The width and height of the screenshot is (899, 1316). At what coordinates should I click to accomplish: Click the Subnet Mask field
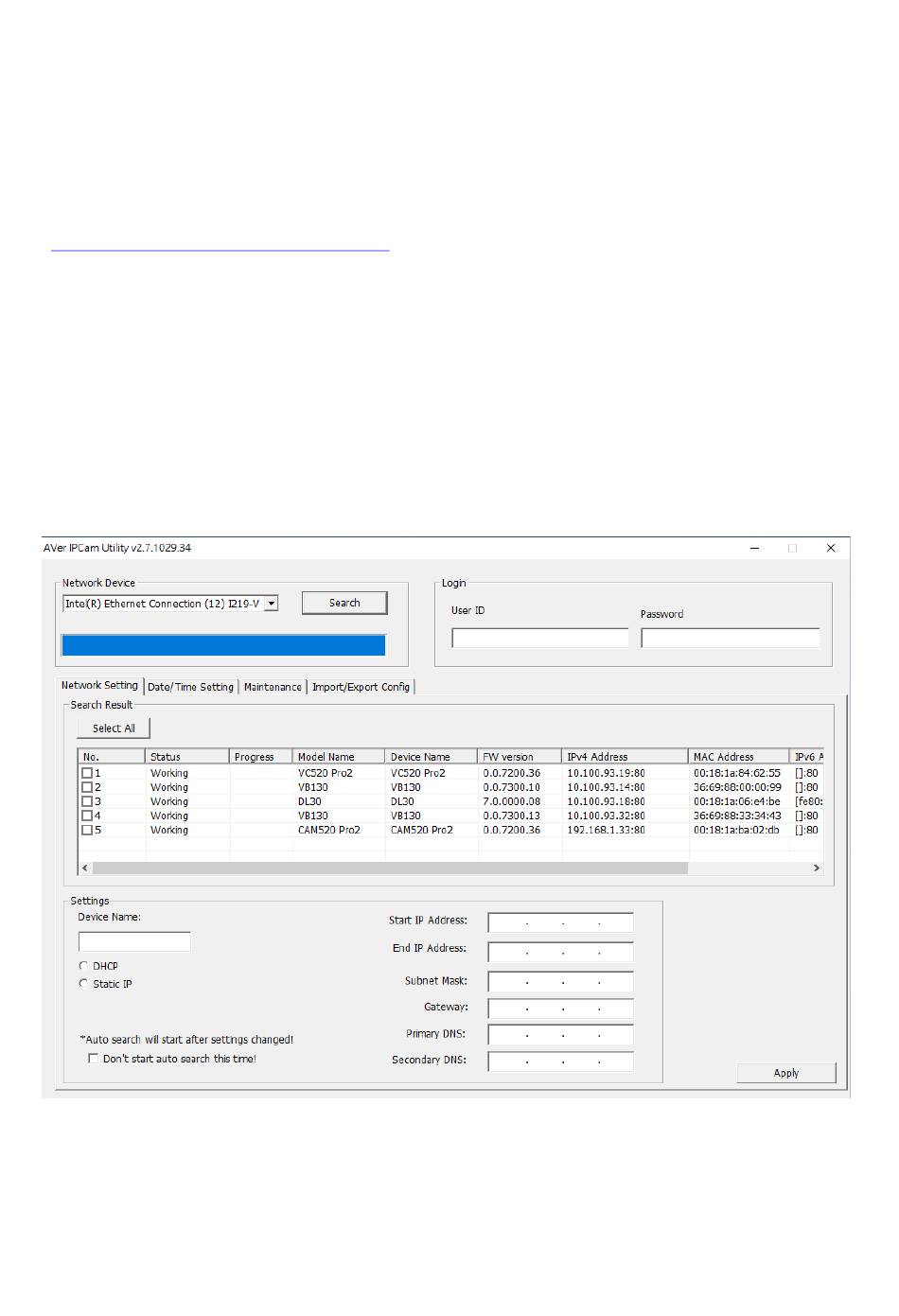pyautogui.click(x=560, y=983)
